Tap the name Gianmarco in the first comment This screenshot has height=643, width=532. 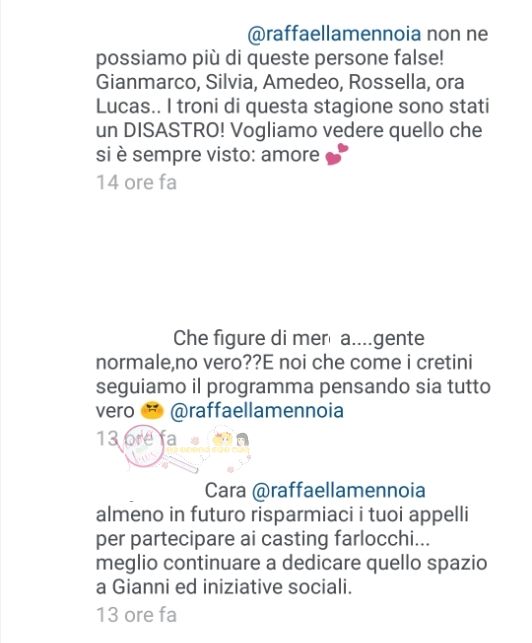click(148, 82)
